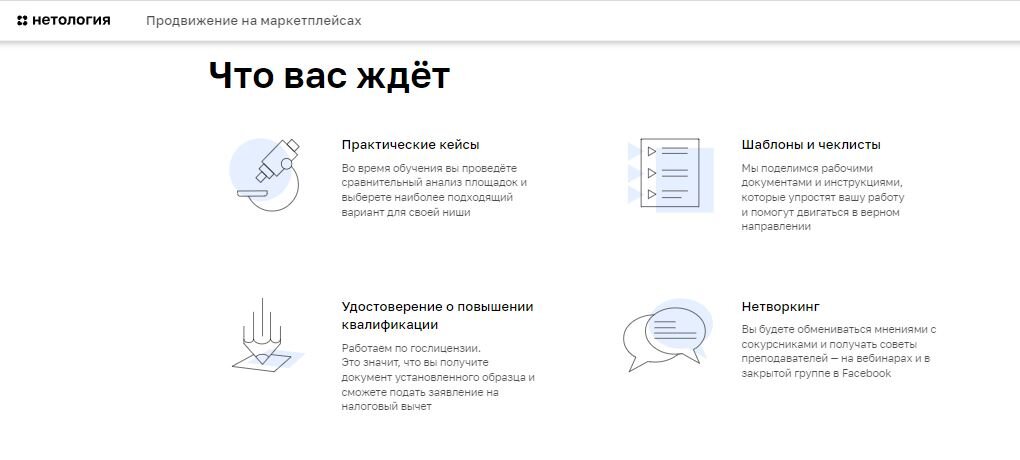Screen dimensions: 1020x460
Task: Click the description starting Работаем по728 гослицензии
Action: pos(438,377)
